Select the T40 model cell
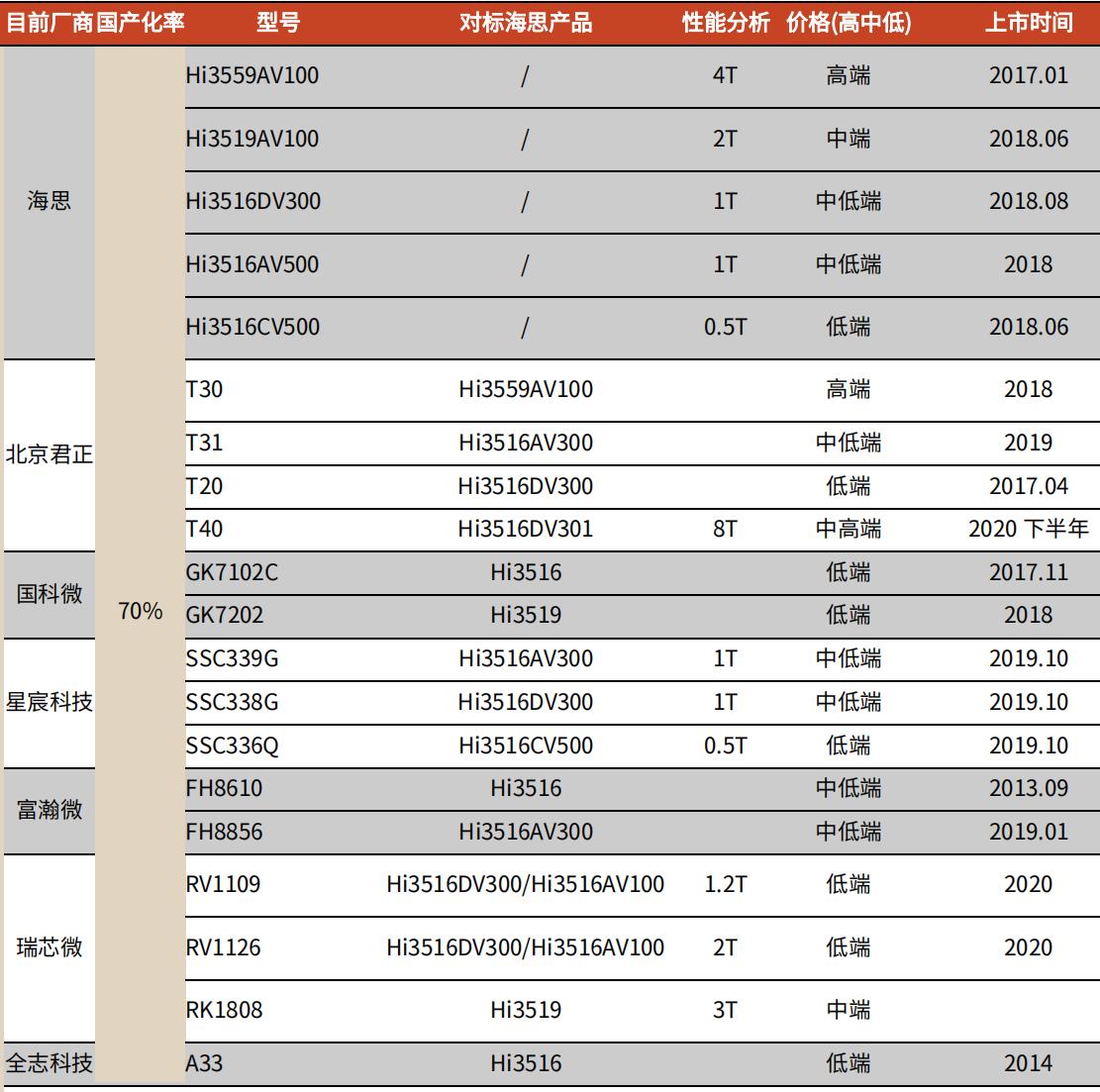 (x=204, y=529)
